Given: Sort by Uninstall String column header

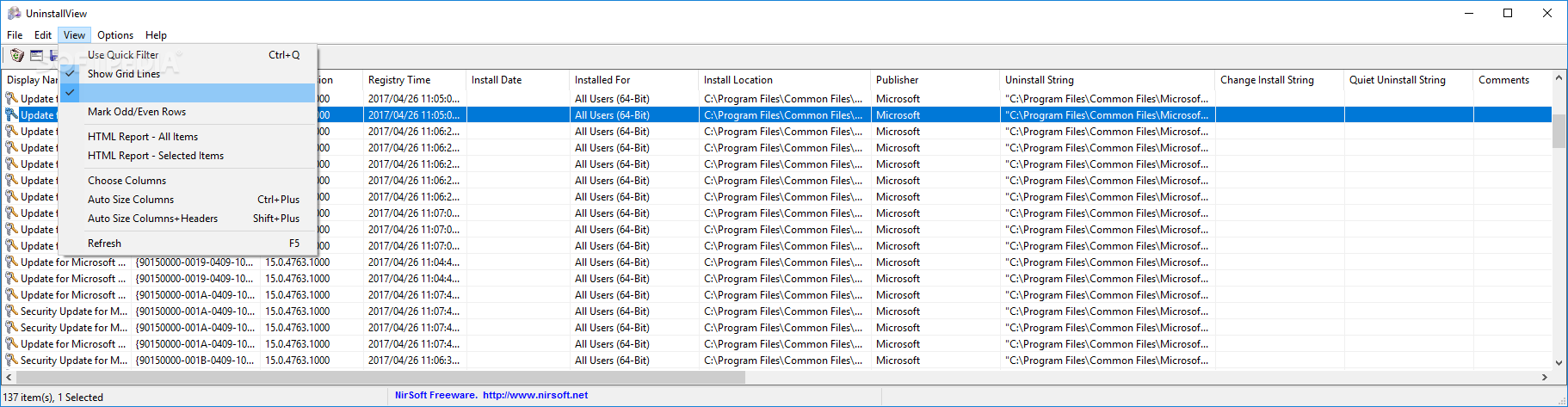Looking at the screenshot, I should point(1107,80).
